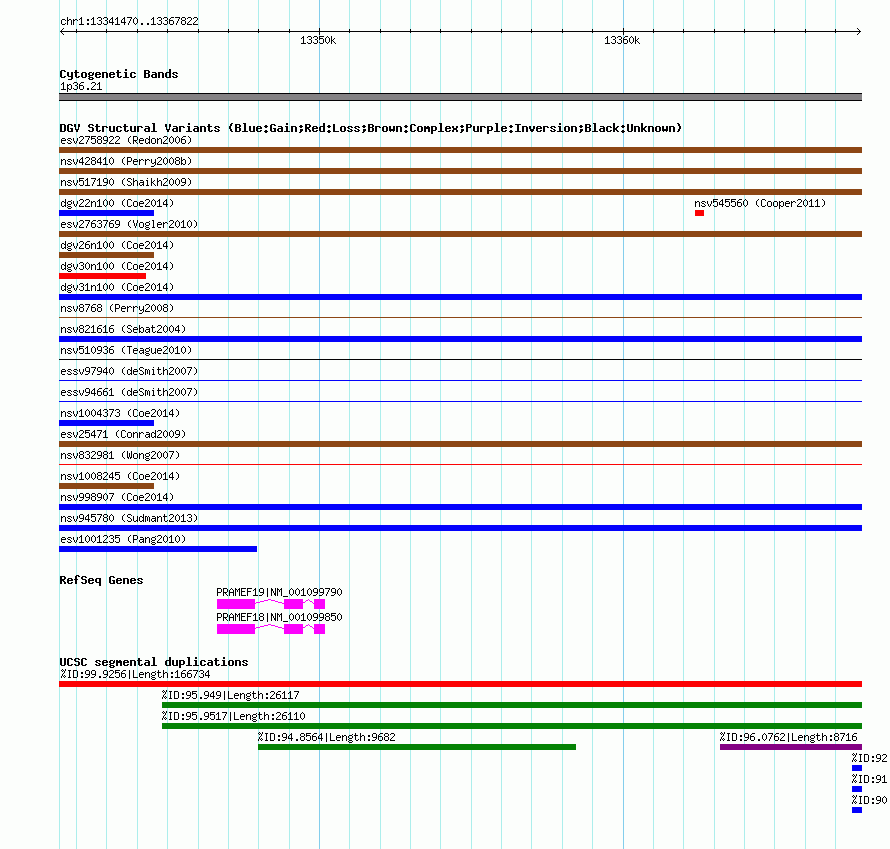
Task: Select the dgv22n100 (Coe2014) blue gain bar
Action: [106, 213]
